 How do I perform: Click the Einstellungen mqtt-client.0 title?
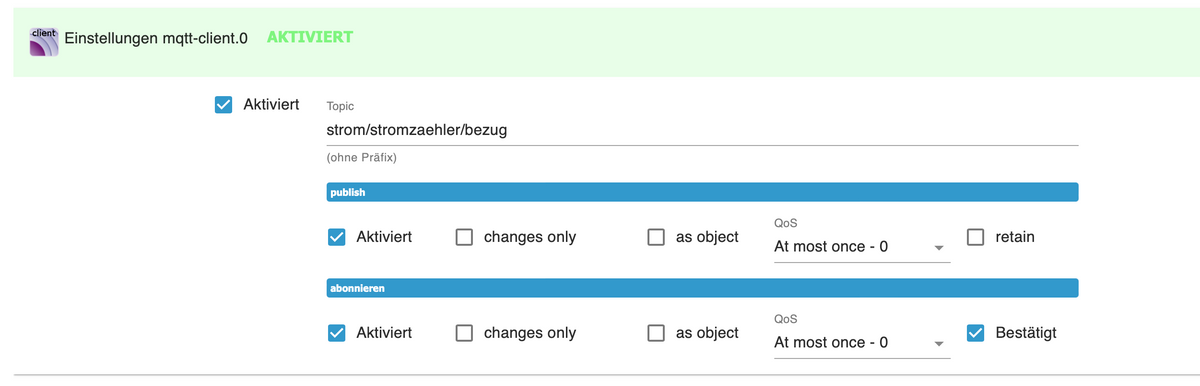[156, 41]
